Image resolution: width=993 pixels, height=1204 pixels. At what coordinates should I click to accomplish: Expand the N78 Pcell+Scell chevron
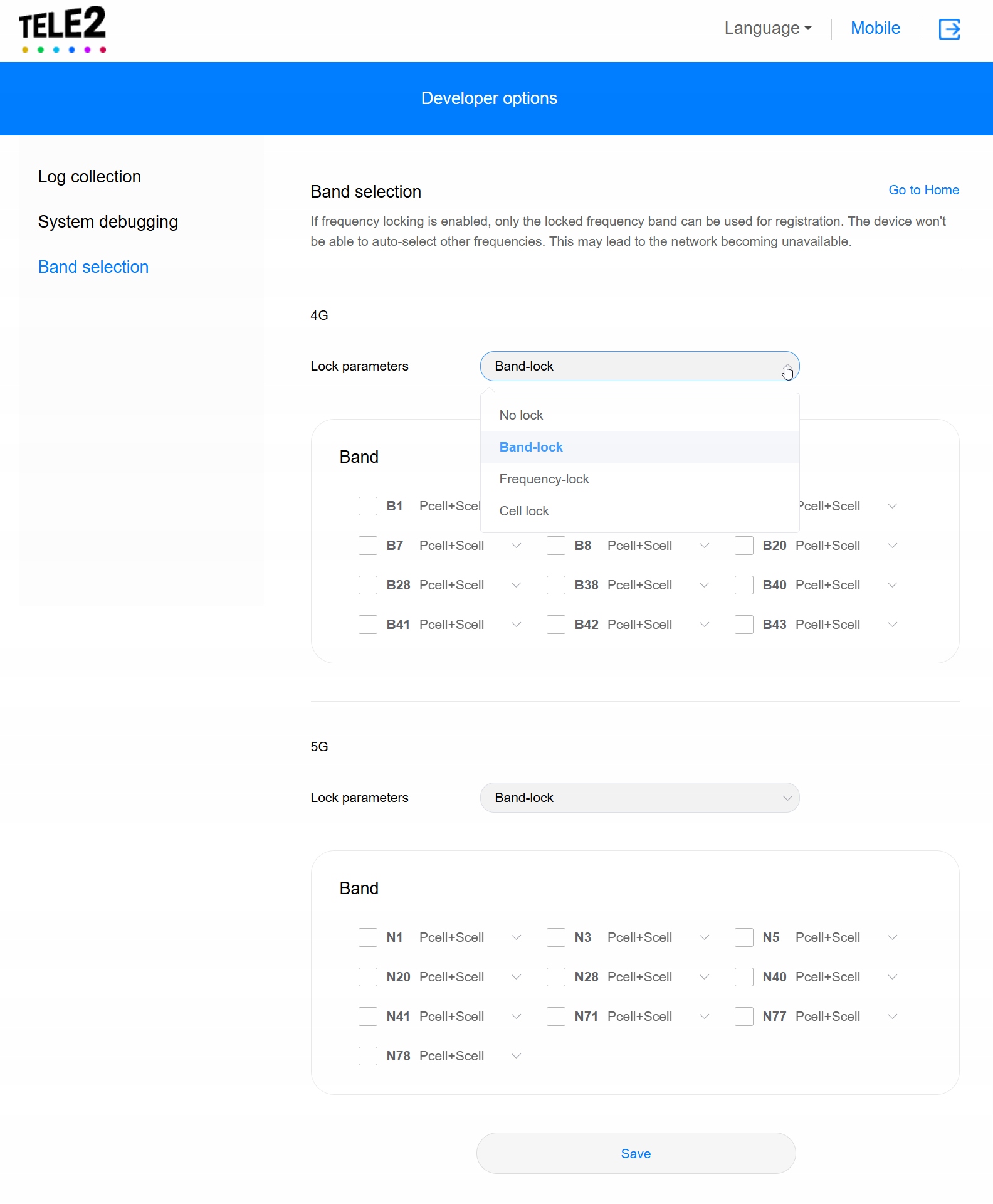click(516, 1056)
